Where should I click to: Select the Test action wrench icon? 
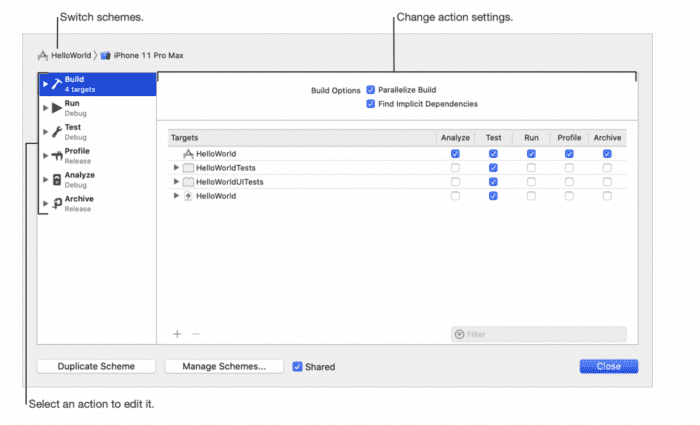[57, 131]
